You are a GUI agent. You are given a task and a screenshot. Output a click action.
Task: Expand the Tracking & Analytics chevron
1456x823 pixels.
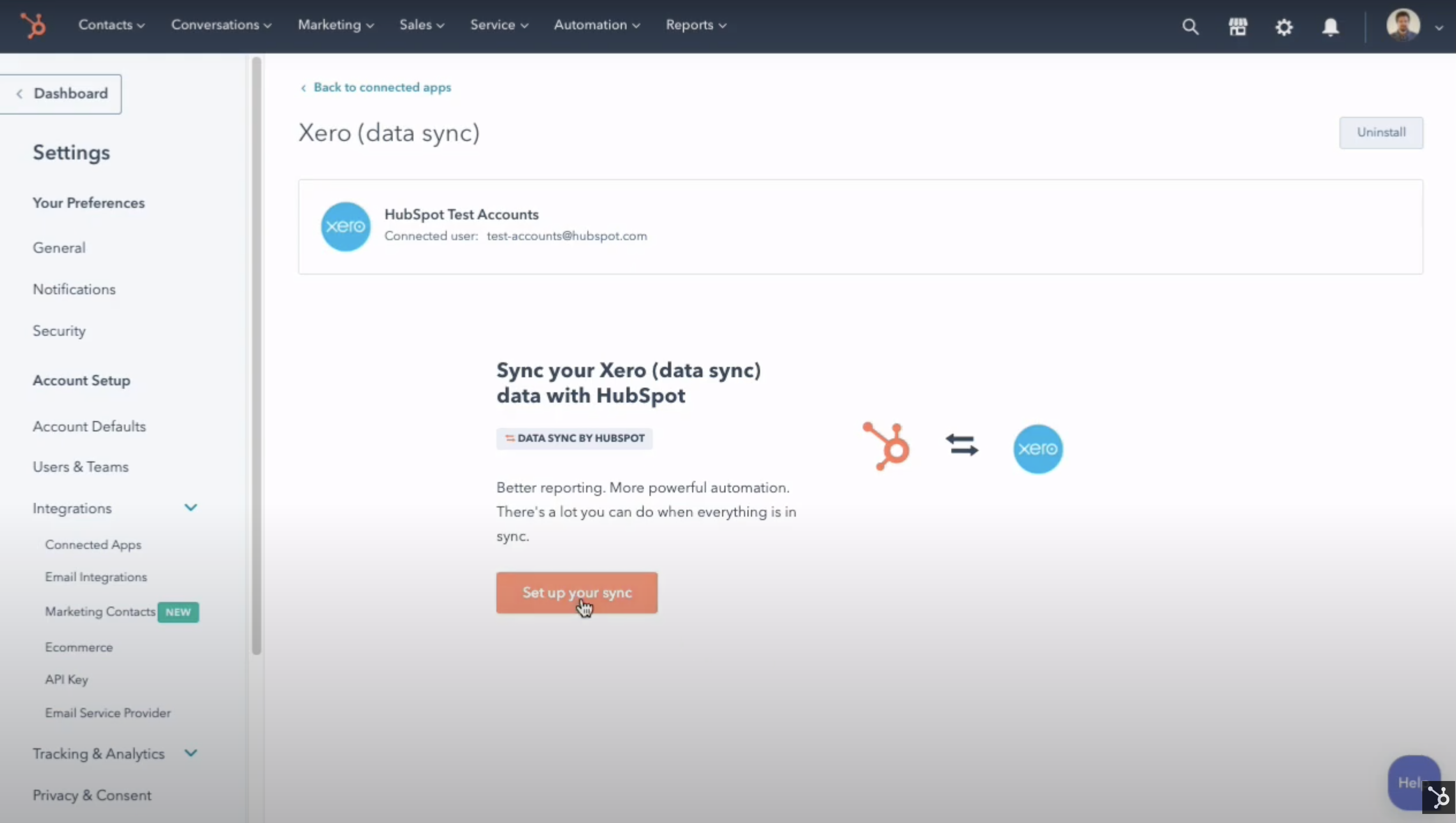pyautogui.click(x=191, y=753)
